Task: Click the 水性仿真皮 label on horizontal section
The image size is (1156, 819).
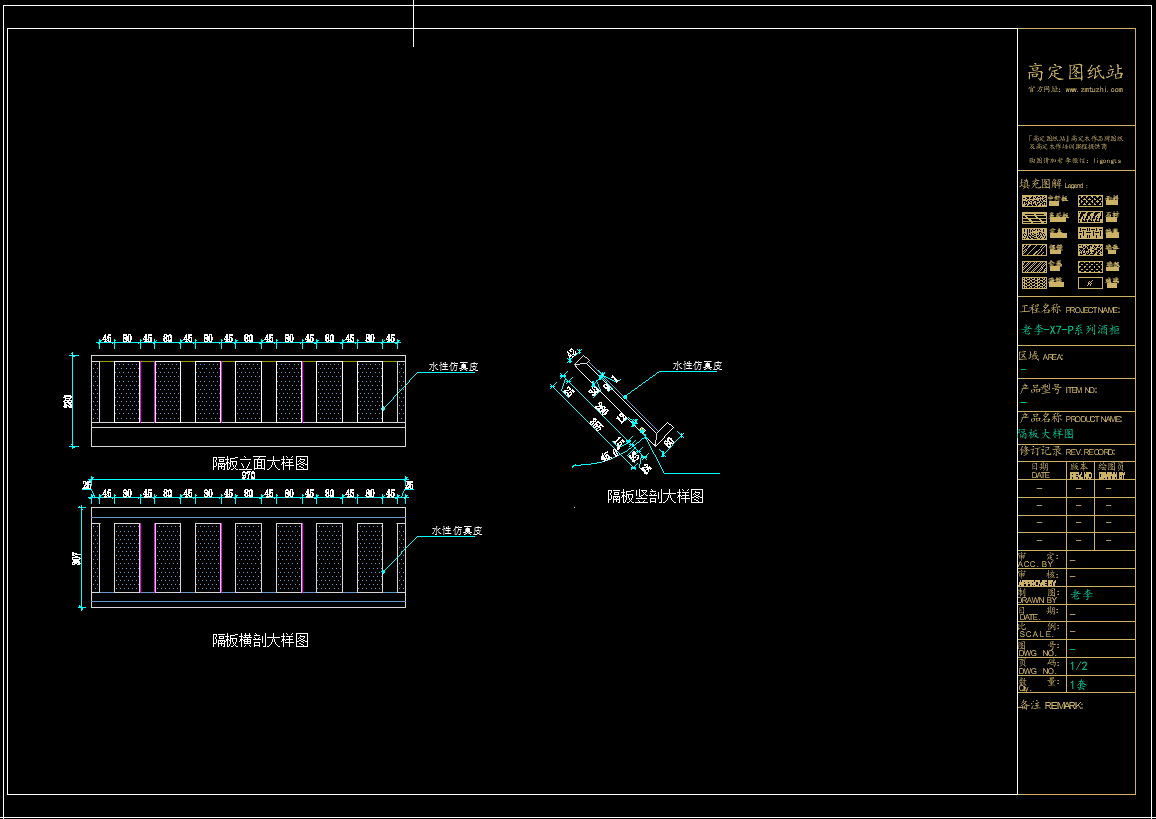Action: (457, 531)
